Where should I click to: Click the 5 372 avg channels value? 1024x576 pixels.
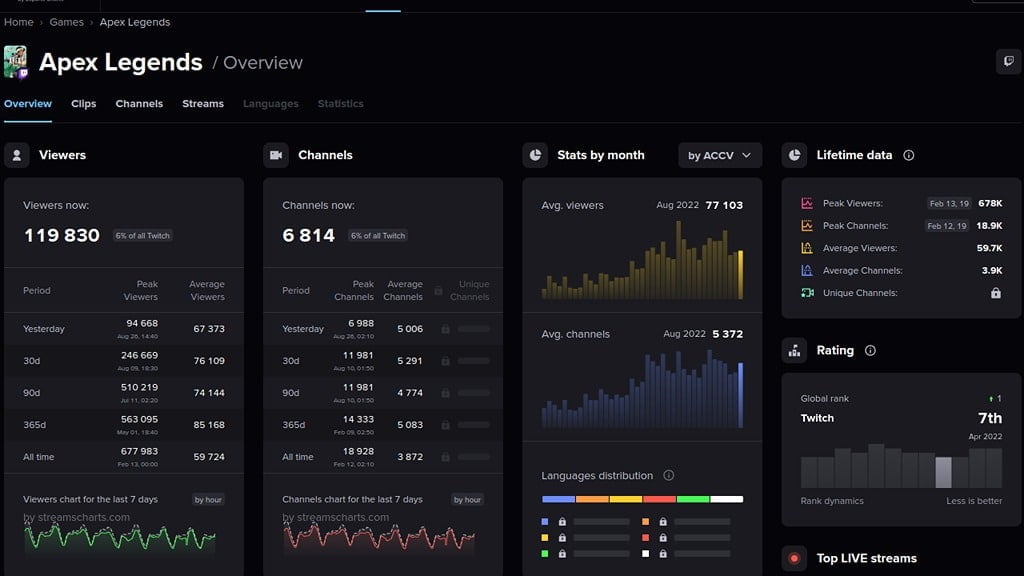728,334
